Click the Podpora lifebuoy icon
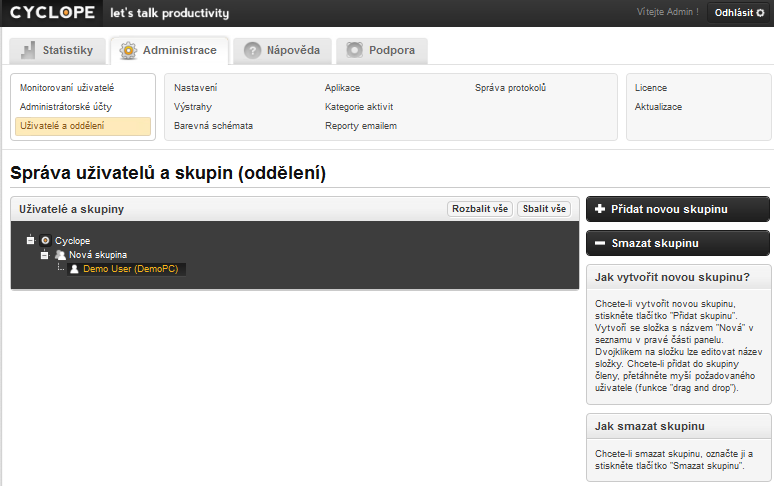This screenshot has width=774, height=486. click(354, 50)
